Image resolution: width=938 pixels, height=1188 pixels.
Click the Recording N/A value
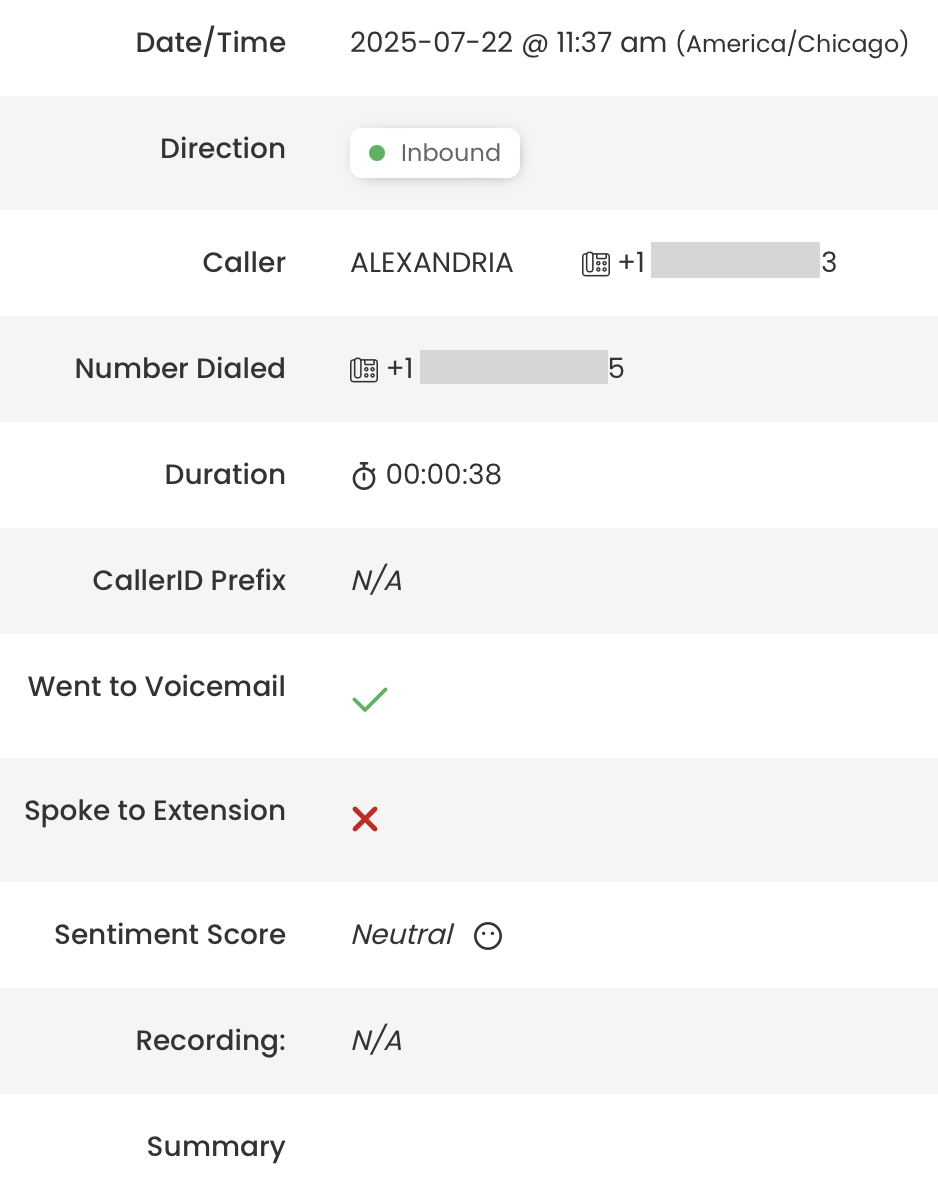click(377, 1041)
